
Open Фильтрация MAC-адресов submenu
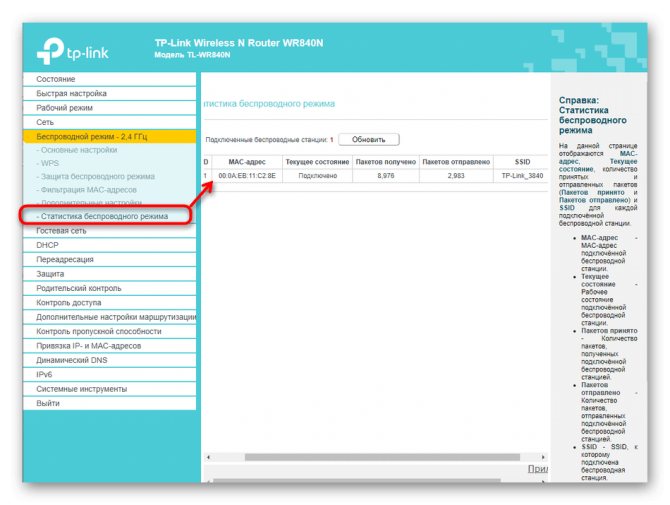tap(86, 190)
